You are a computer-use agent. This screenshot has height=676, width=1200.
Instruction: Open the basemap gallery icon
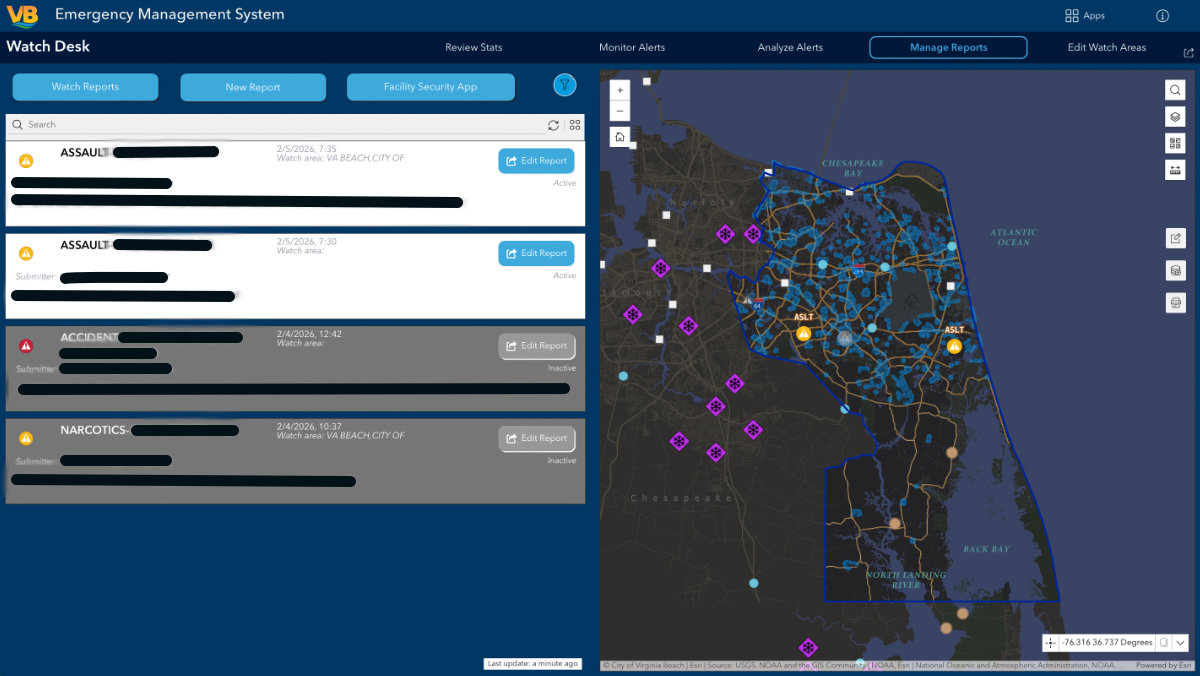click(x=1175, y=143)
